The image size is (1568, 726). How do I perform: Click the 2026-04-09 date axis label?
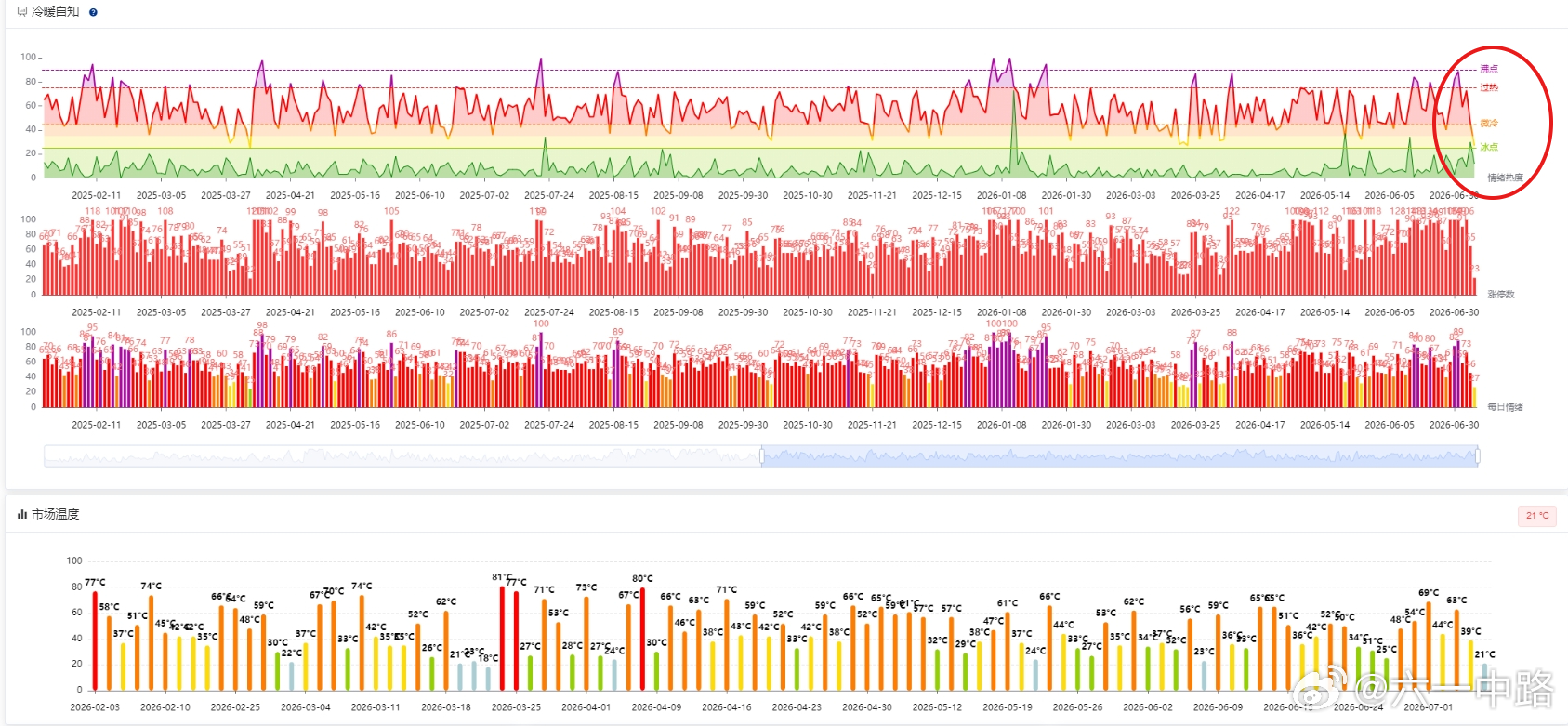(656, 707)
